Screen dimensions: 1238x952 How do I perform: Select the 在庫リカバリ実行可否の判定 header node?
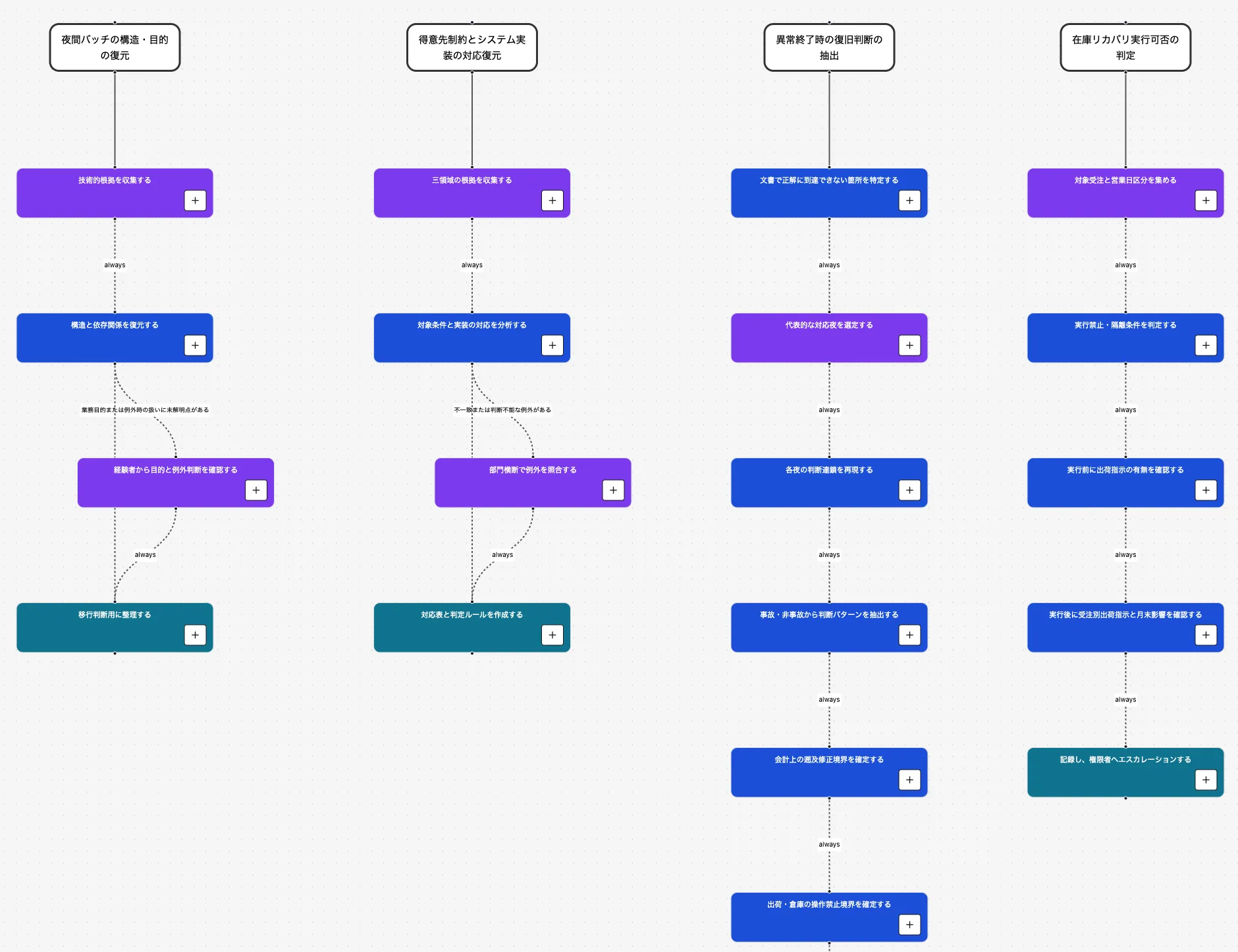click(1125, 47)
